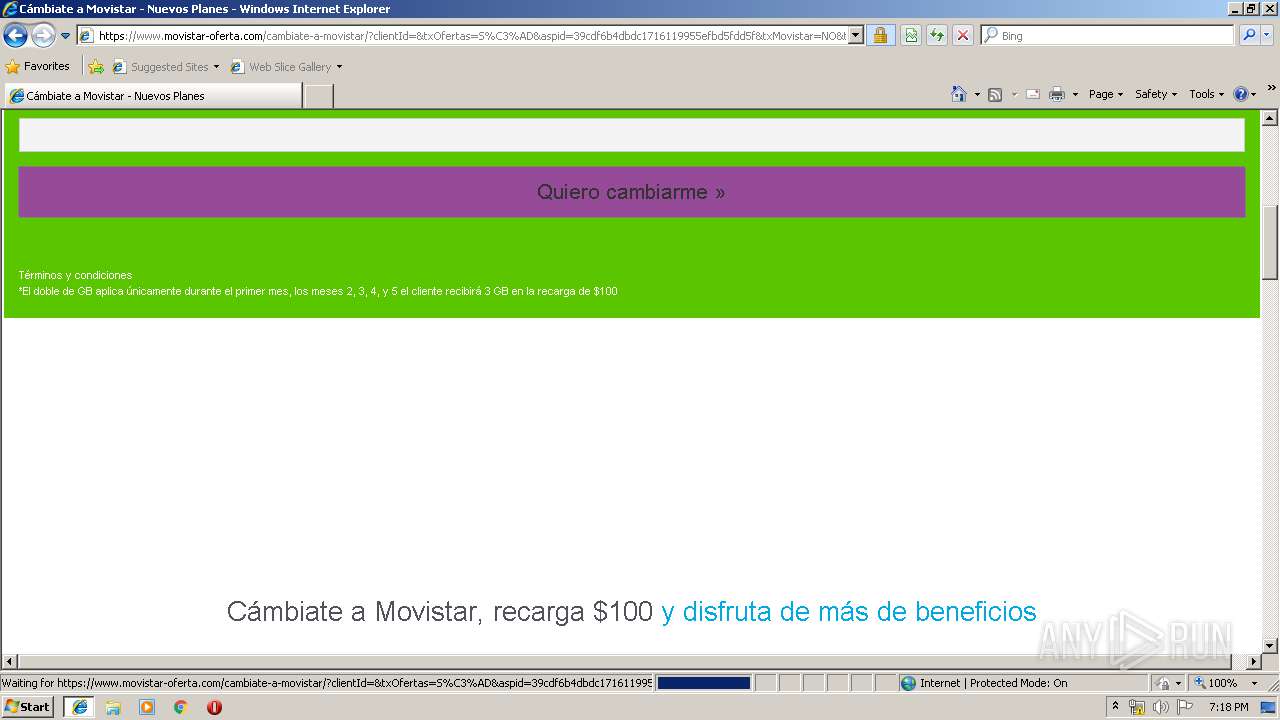Click the Quiero cambiarme button
This screenshot has width=1280, height=720.
(632, 192)
